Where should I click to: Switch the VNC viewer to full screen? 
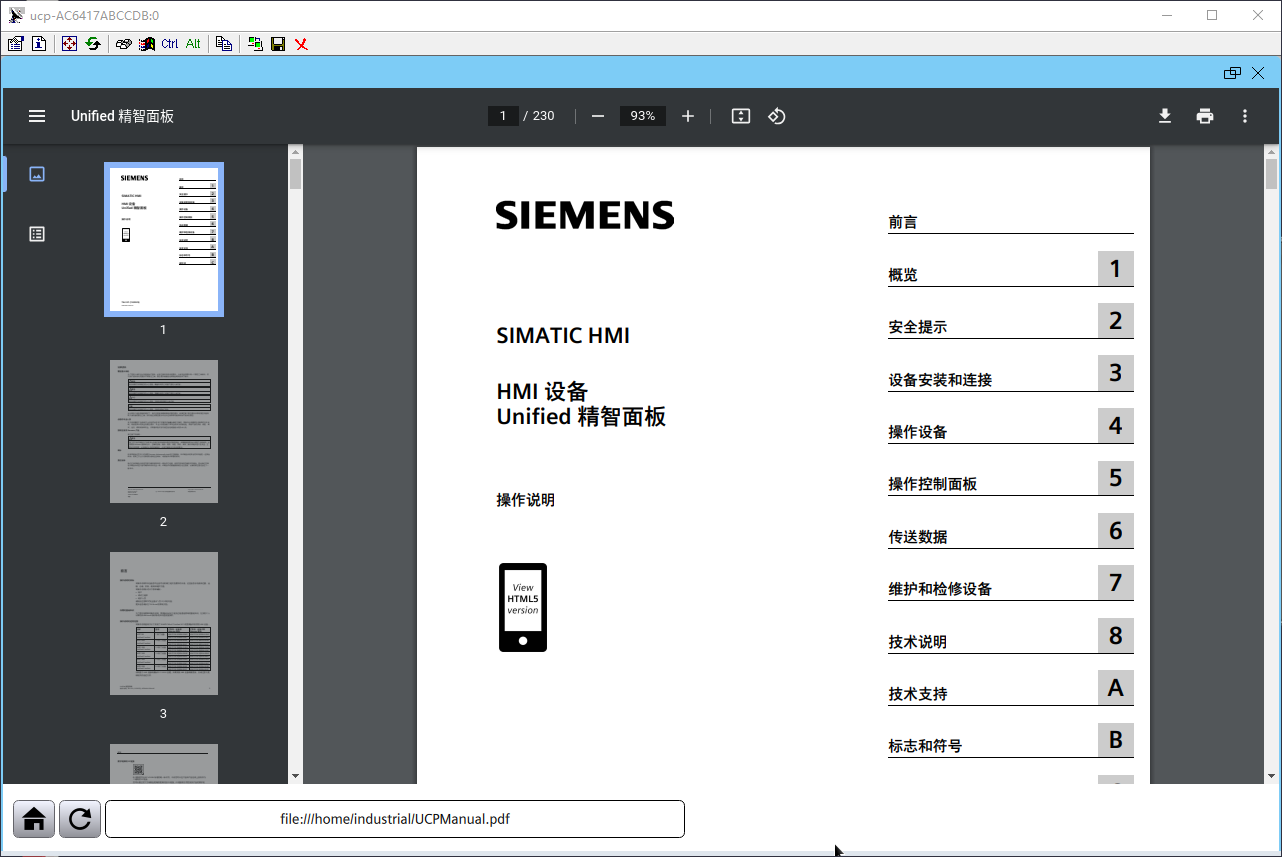click(69, 44)
